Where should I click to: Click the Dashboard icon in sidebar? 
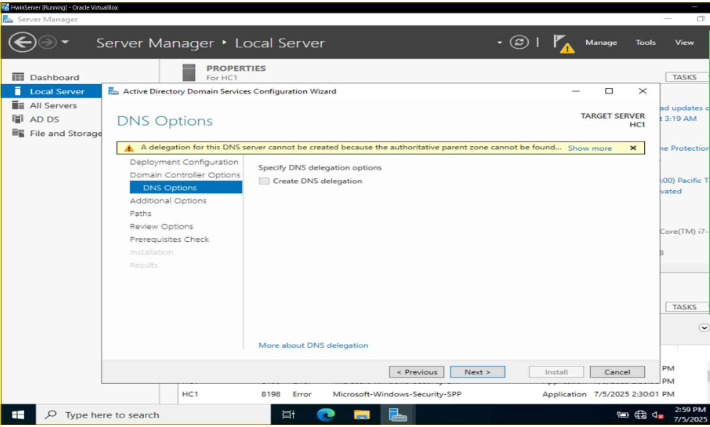18,77
